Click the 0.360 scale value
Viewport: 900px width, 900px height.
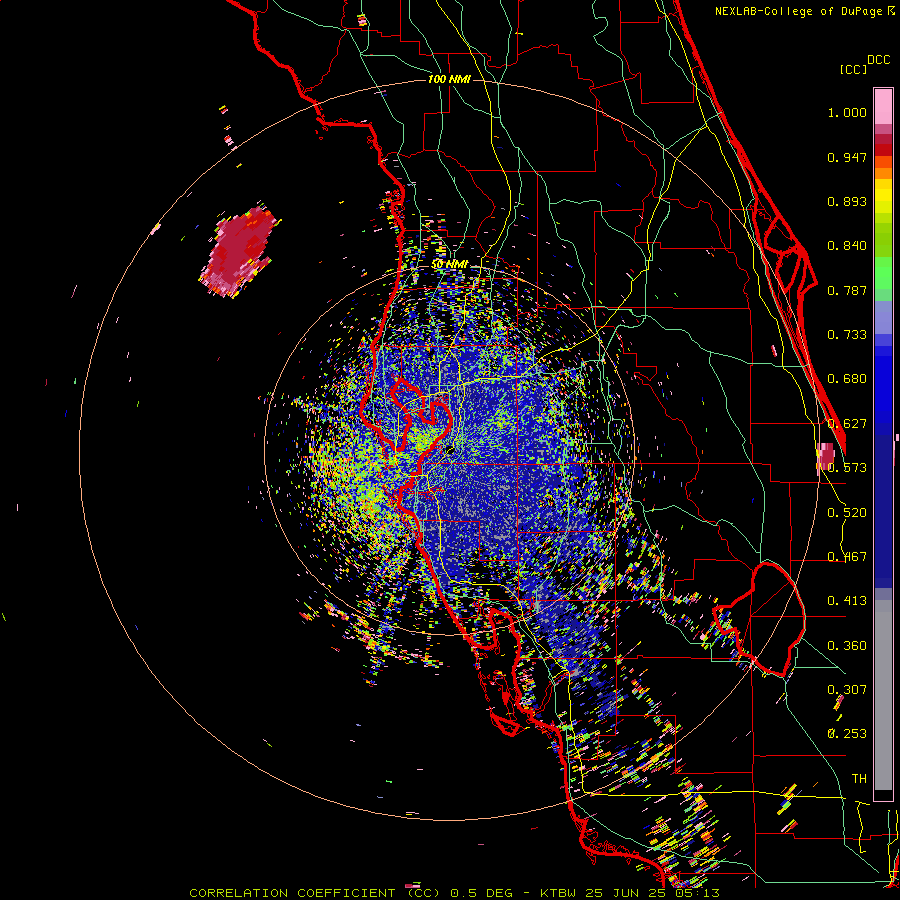pyautogui.click(x=847, y=646)
